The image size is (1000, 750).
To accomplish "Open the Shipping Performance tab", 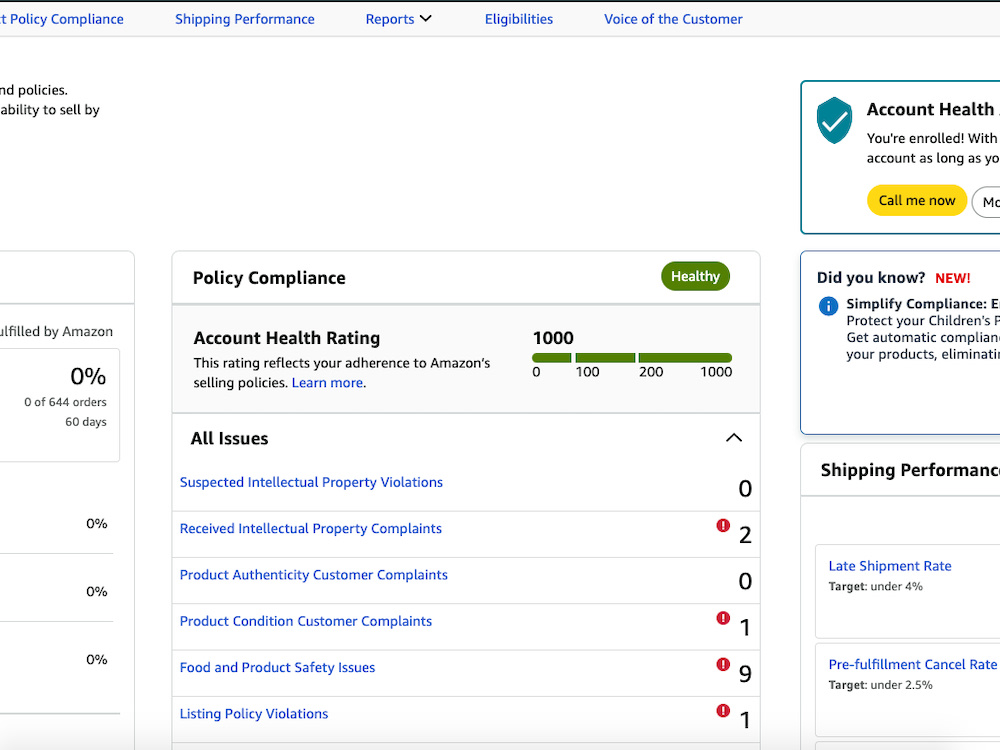I will click(245, 19).
